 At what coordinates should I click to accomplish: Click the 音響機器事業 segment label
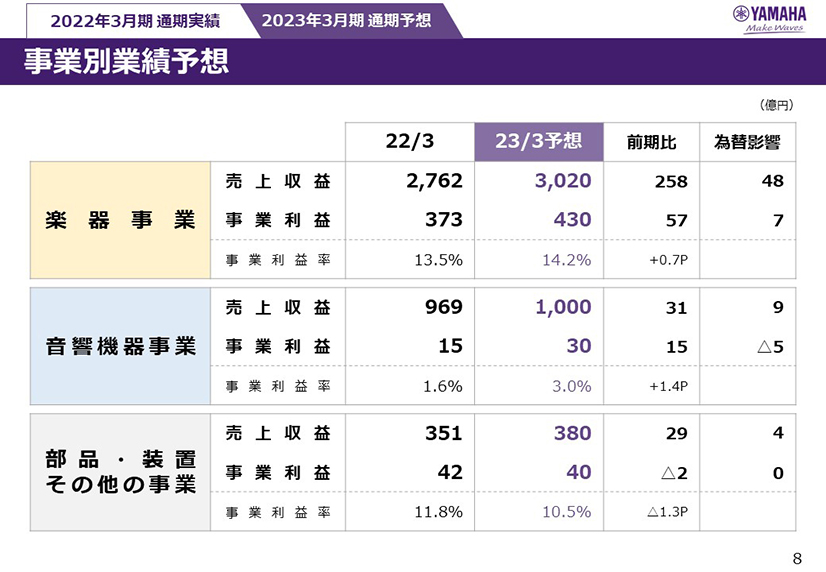[x=120, y=347]
